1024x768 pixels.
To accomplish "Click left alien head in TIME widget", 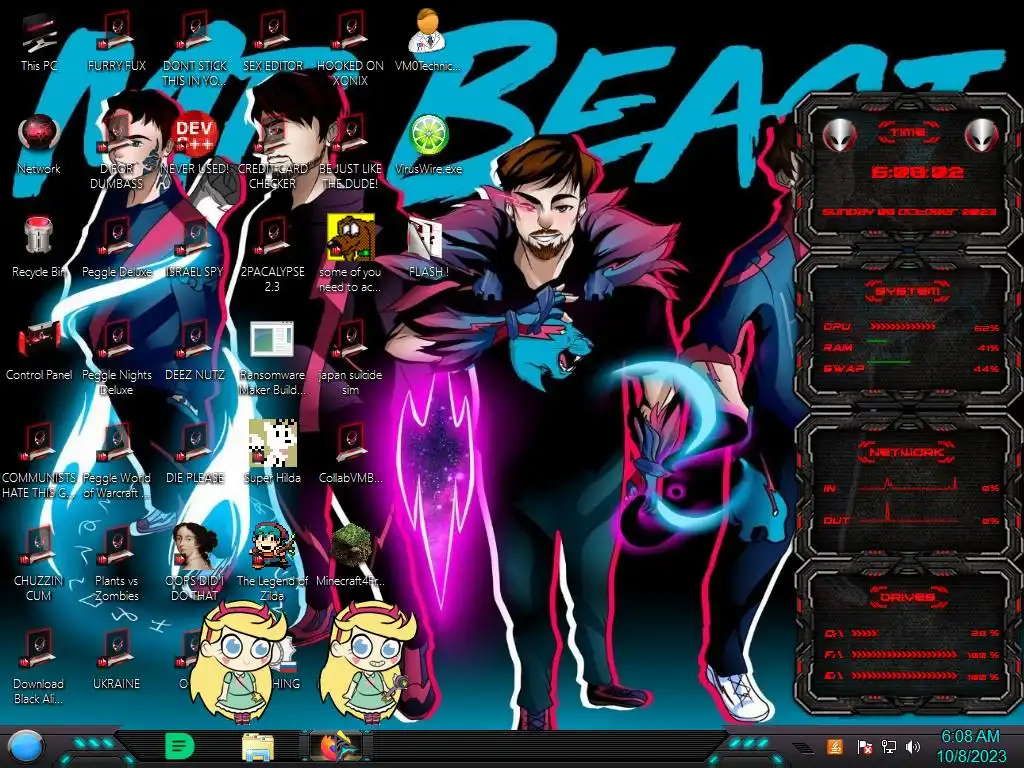I will 839,136.
